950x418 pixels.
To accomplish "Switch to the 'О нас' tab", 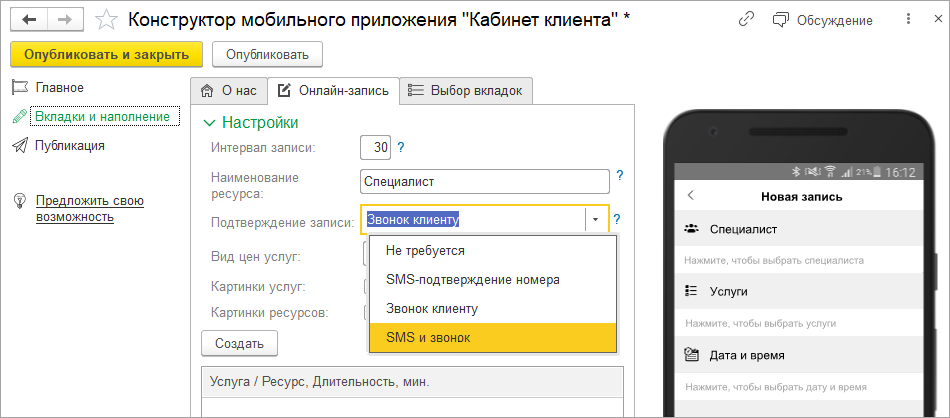I will point(229,91).
